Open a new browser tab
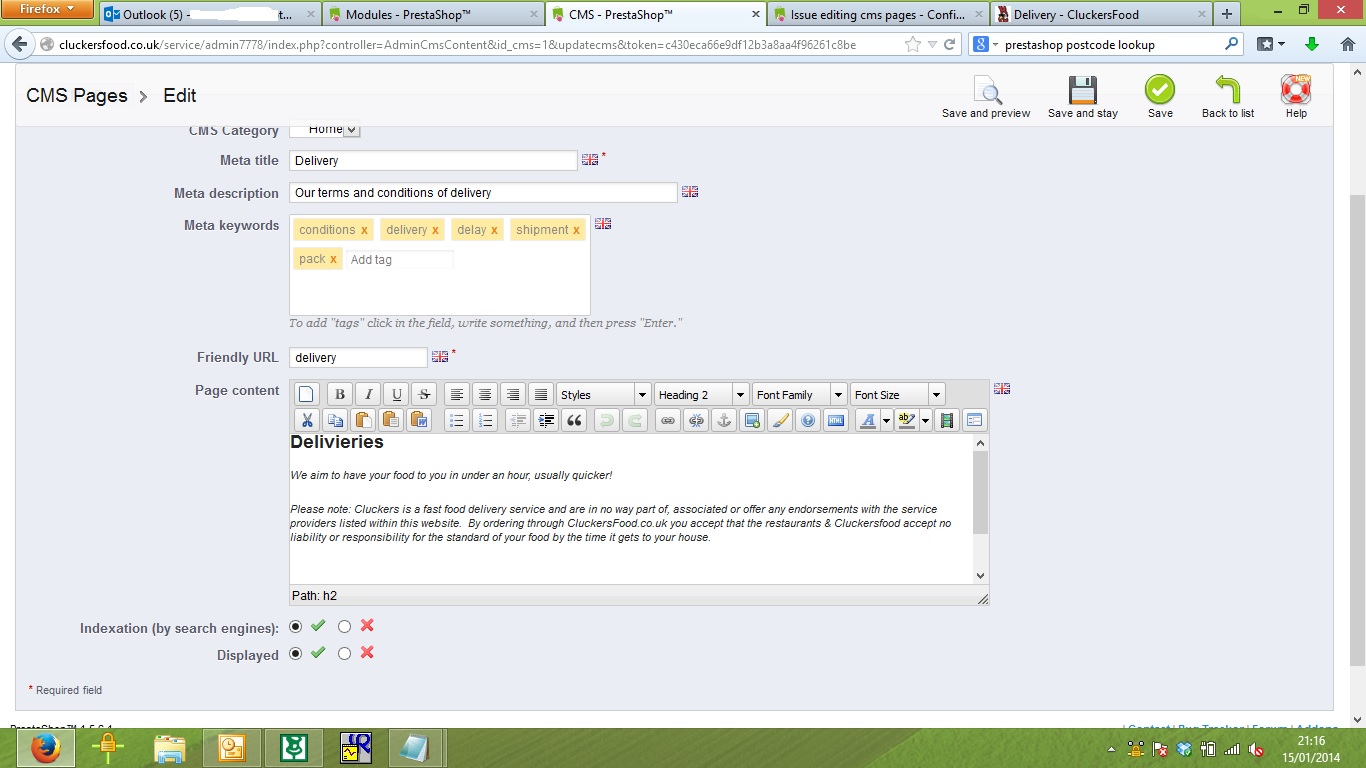Viewport: 1366px width, 768px height. (x=1226, y=14)
